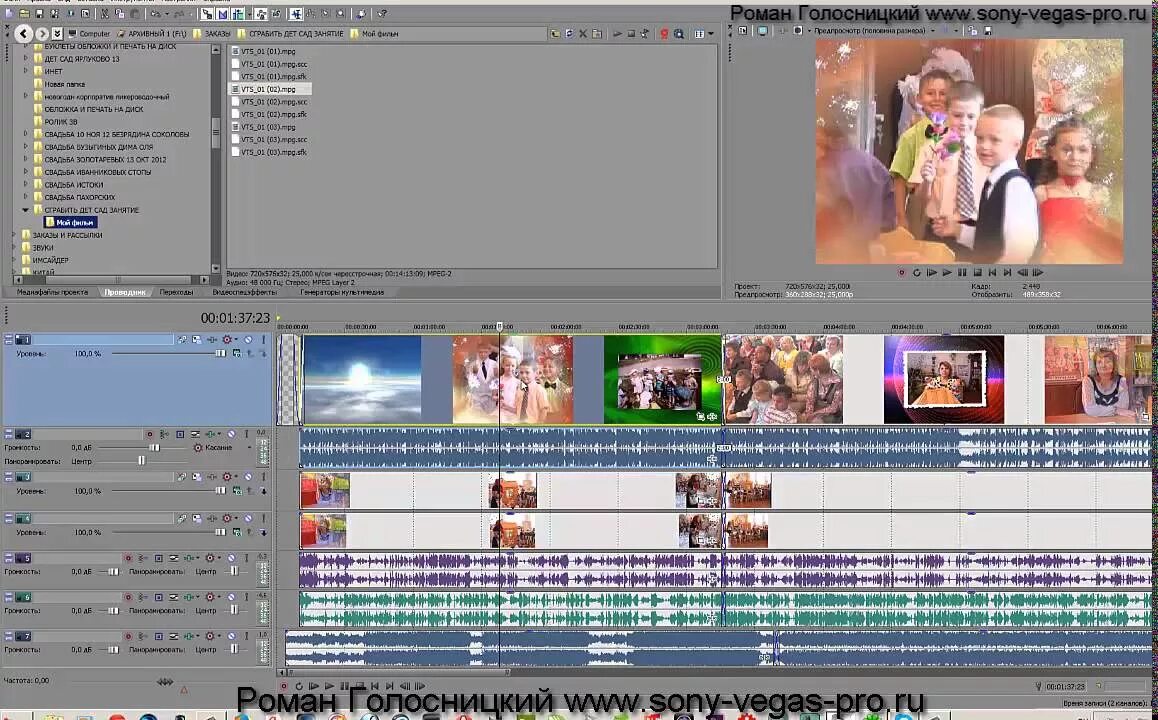Image resolution: width=1158 pixels, height=720 pixels.
Task: Expand the ЗАКАЗЫ И РАССЫЛКИ folder
Action: pos(13,235)
